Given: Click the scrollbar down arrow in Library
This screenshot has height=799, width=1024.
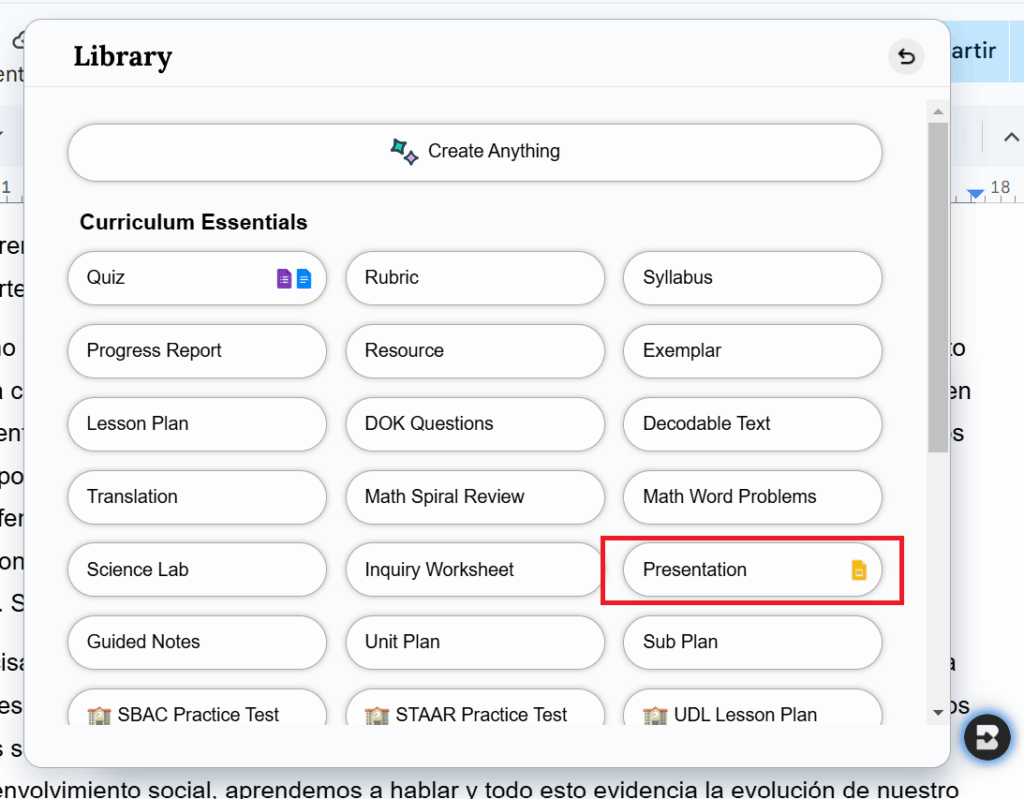Looking at the screenshot, I should point(937,712).
